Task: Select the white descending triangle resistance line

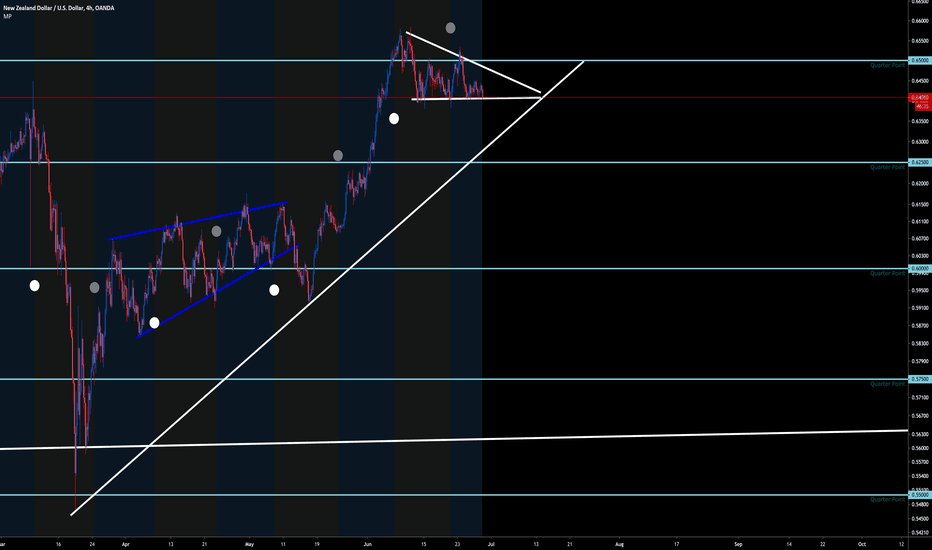Action: click(473, 62)
